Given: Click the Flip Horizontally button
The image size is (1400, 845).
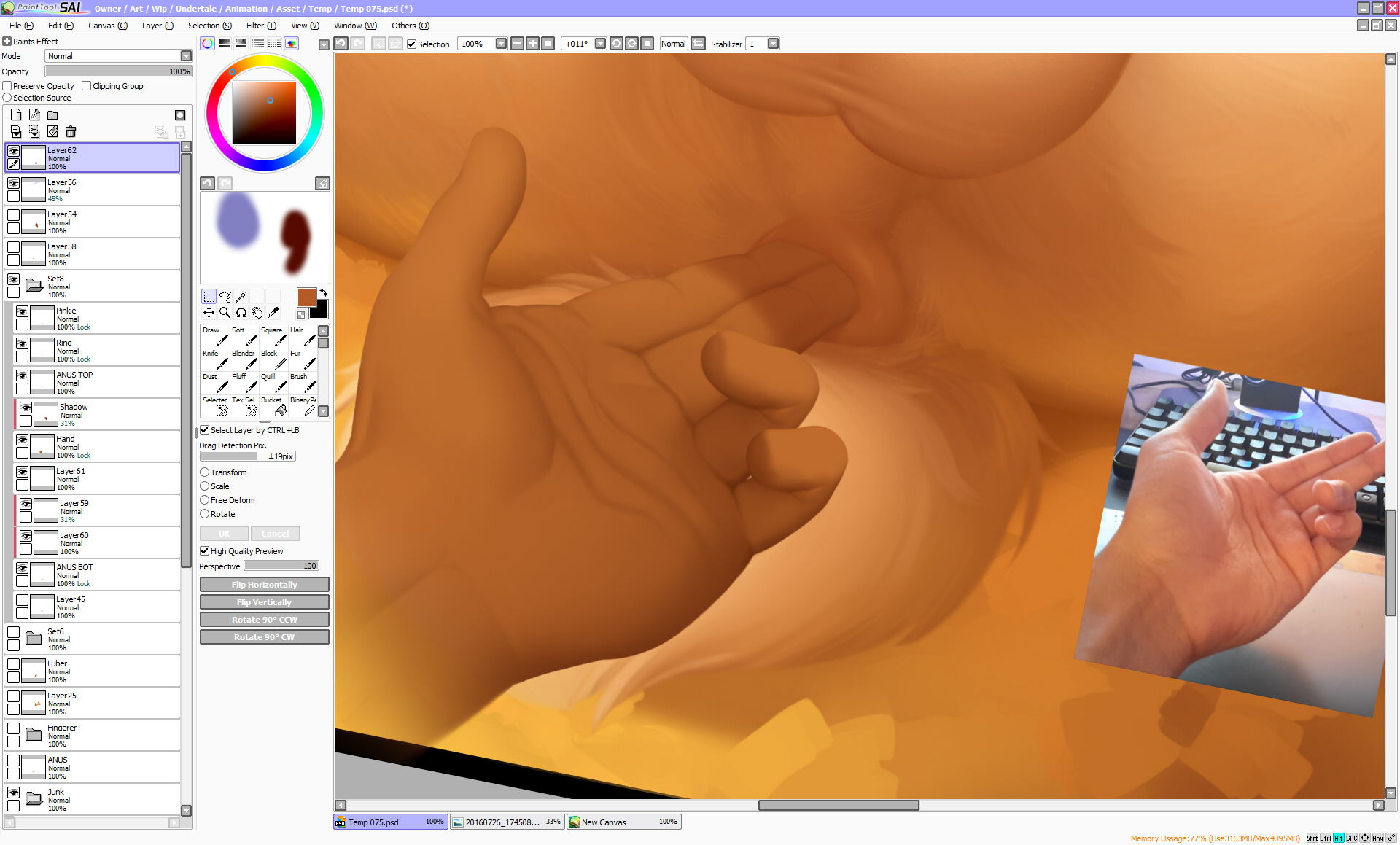Looking at the screenshot, I should 264,585.
